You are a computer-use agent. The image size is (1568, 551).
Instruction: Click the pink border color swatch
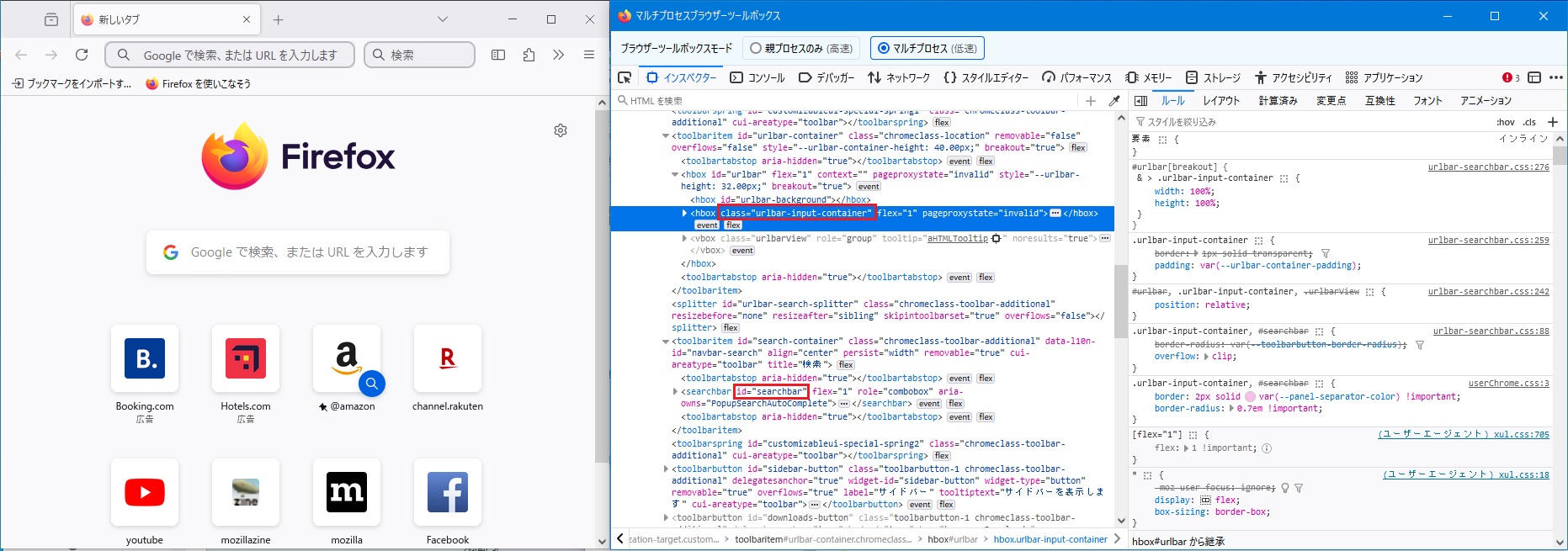1250,397
